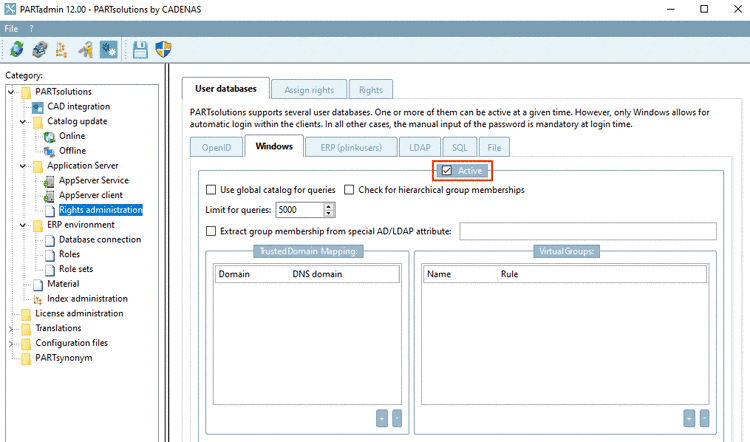Expand the Translations node
This screenshot has height=442, width=750.
pyautogui.click(x=11, y=329)
